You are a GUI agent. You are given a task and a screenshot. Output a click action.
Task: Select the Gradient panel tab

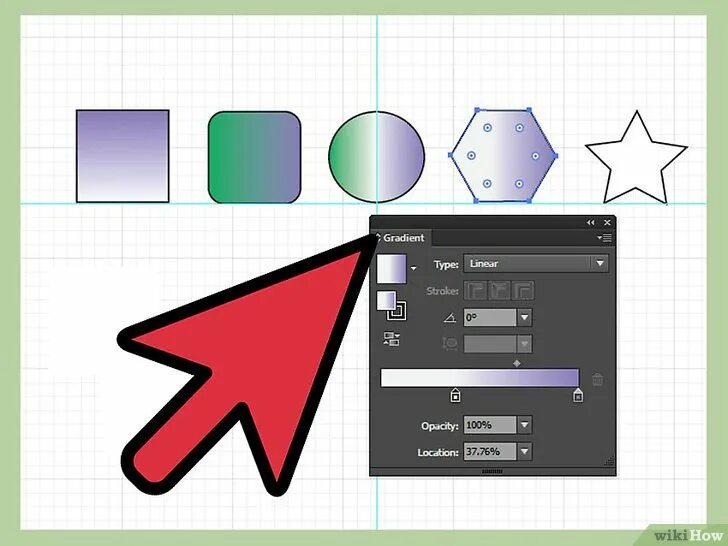[x=402, y=238]
